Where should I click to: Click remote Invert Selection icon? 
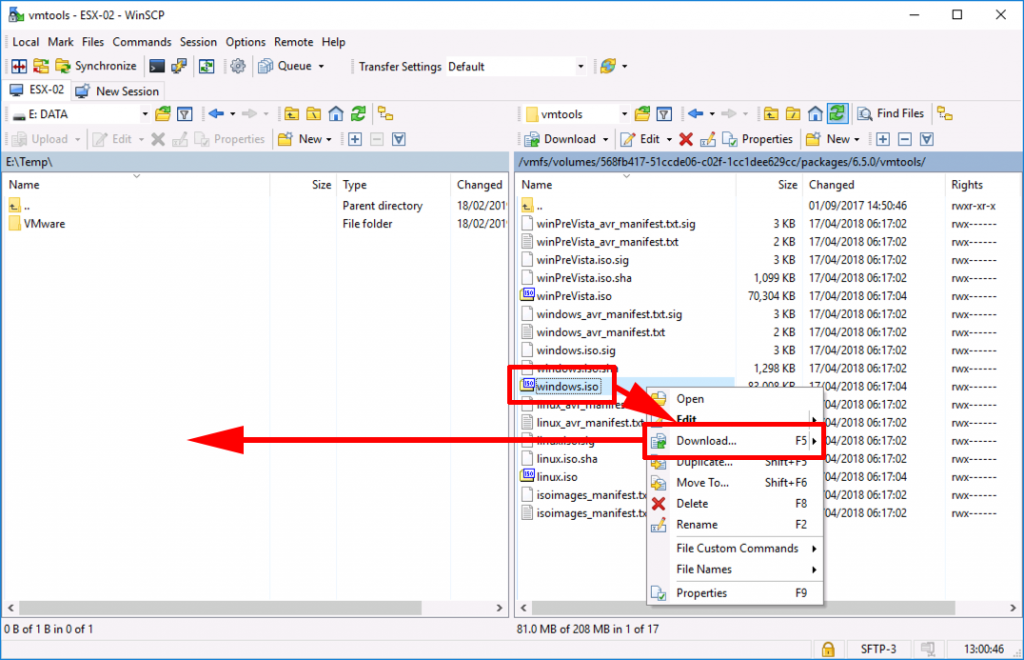(x=927, y=139)
